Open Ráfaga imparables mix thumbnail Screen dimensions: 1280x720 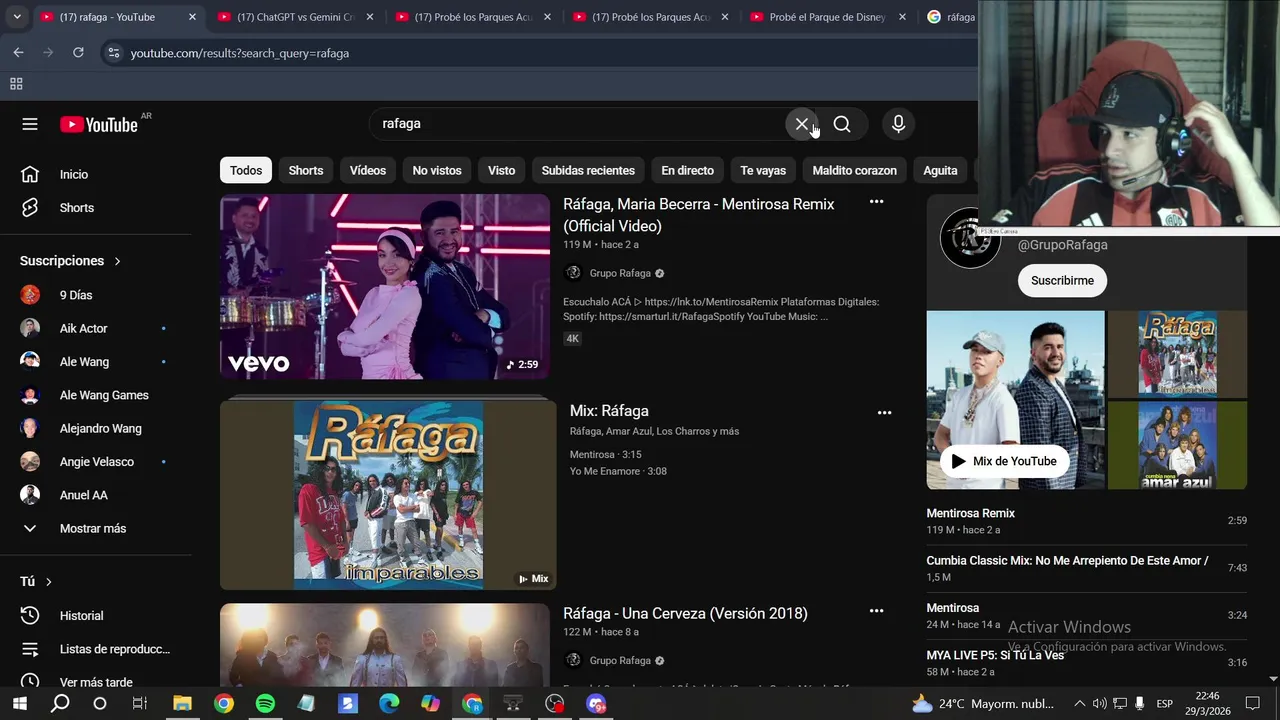click(388, 494)
